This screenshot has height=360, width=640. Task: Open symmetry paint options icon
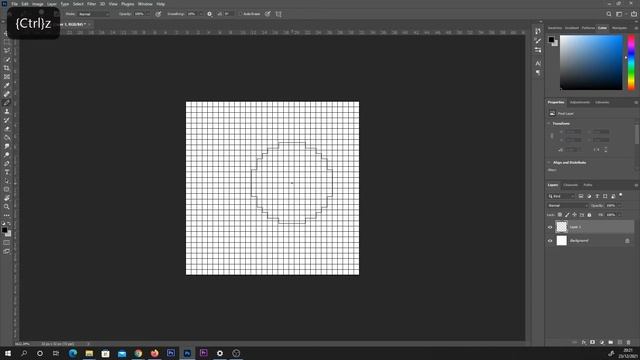[x=279, y=14]
